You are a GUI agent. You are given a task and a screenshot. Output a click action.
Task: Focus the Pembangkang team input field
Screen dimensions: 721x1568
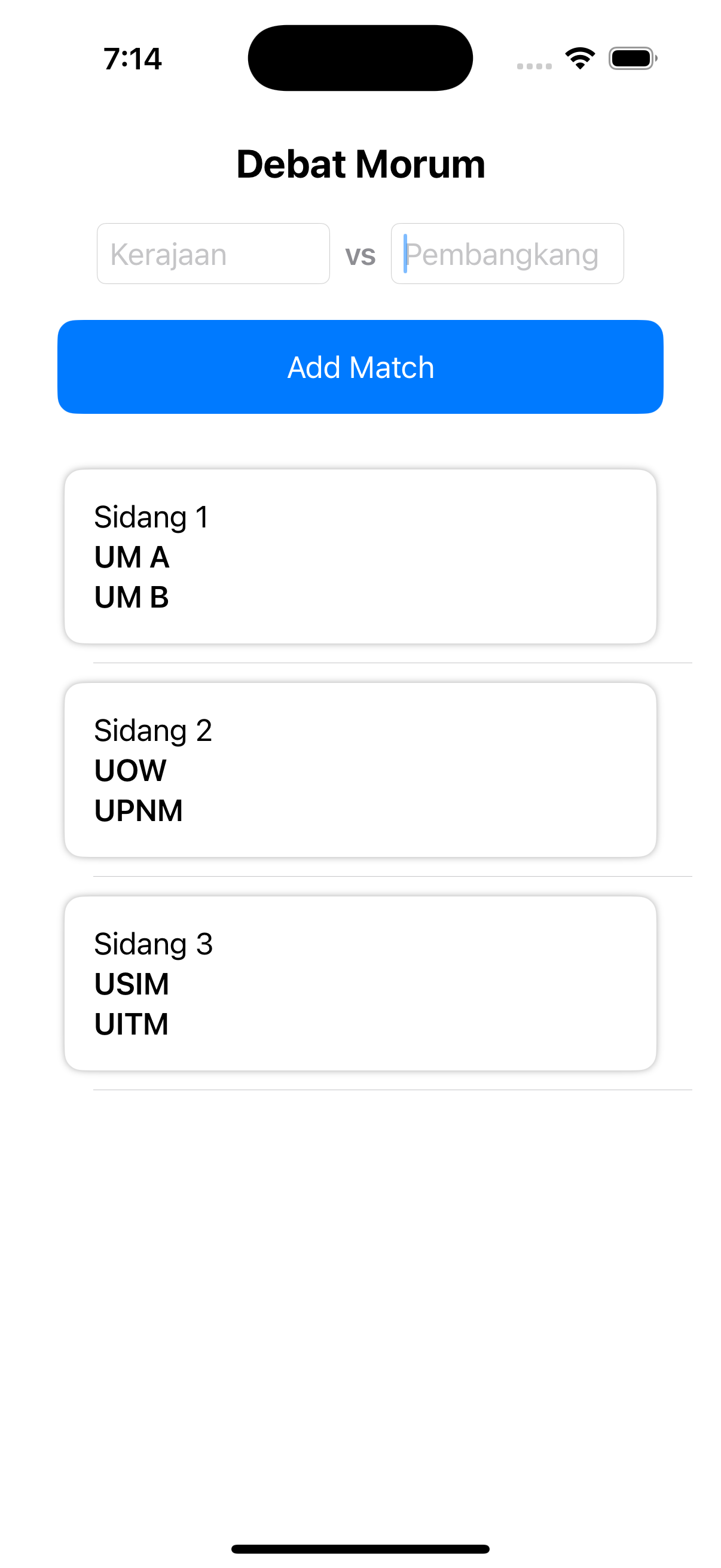pos(508,254)
